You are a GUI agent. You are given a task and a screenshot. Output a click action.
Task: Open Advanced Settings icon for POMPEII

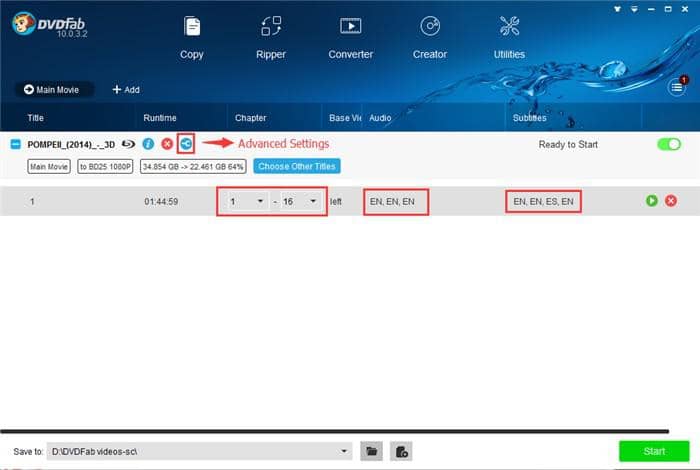[186, 144]
